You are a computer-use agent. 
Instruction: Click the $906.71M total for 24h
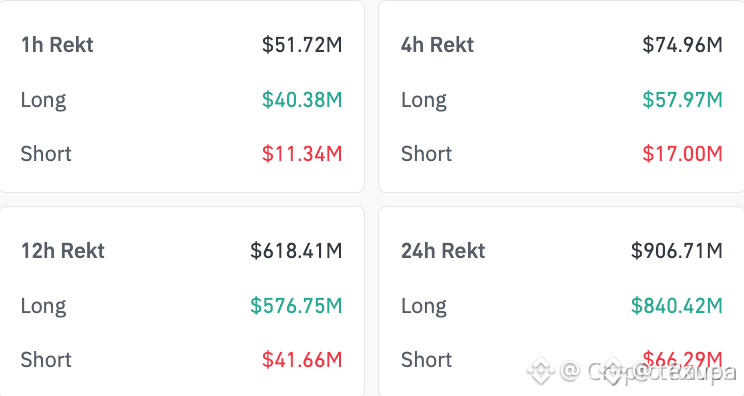[x=677, y=251]
